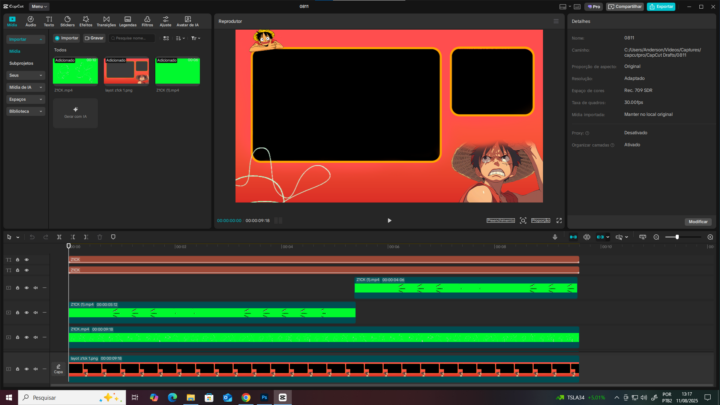The image size is (720, 405).
Task: Mute the layot z1ck 1.png track
Action: [35, 369]
